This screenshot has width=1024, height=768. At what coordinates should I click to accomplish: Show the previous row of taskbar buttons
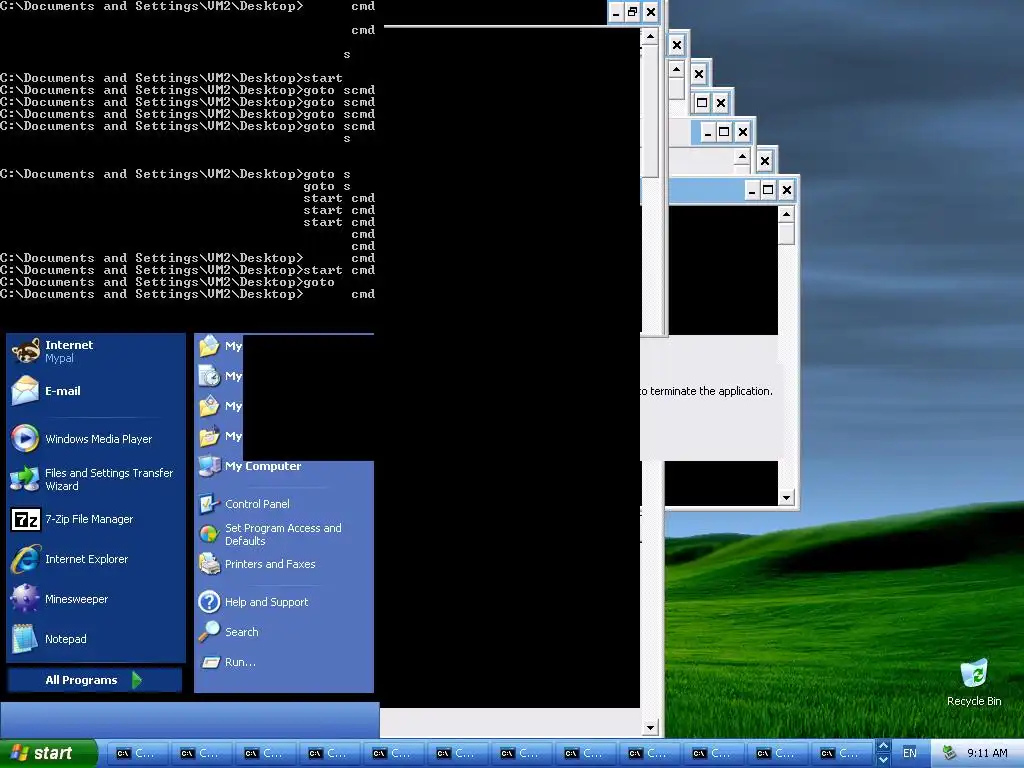884,746
